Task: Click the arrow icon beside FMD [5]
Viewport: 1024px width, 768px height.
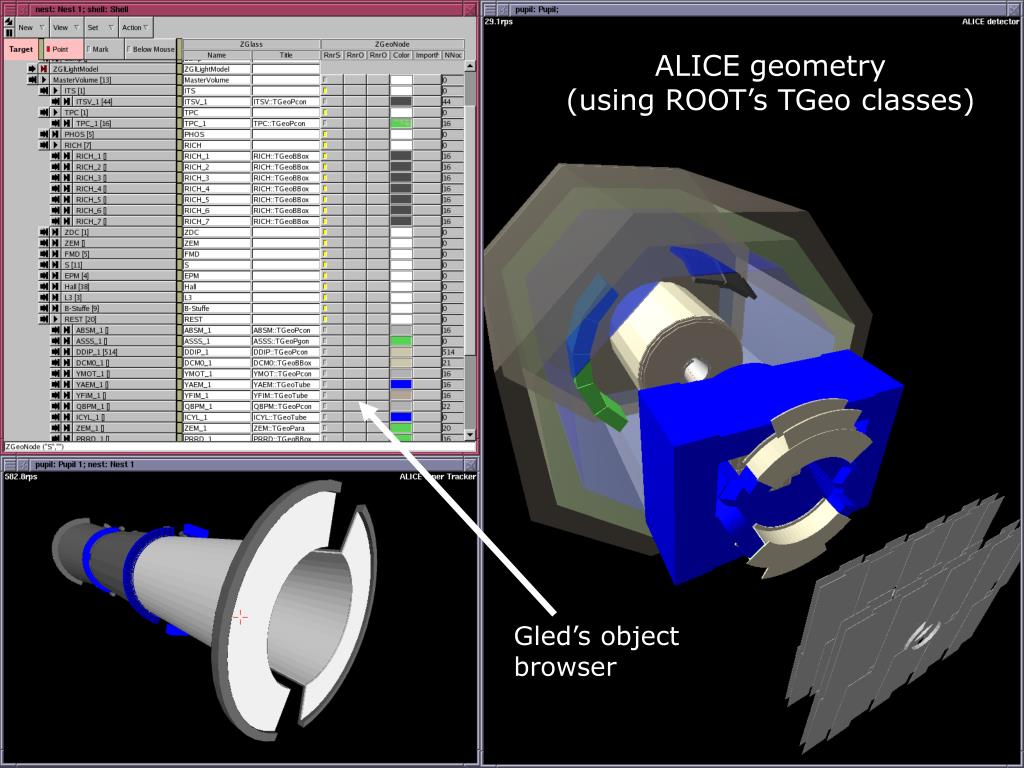Action: 44,254
